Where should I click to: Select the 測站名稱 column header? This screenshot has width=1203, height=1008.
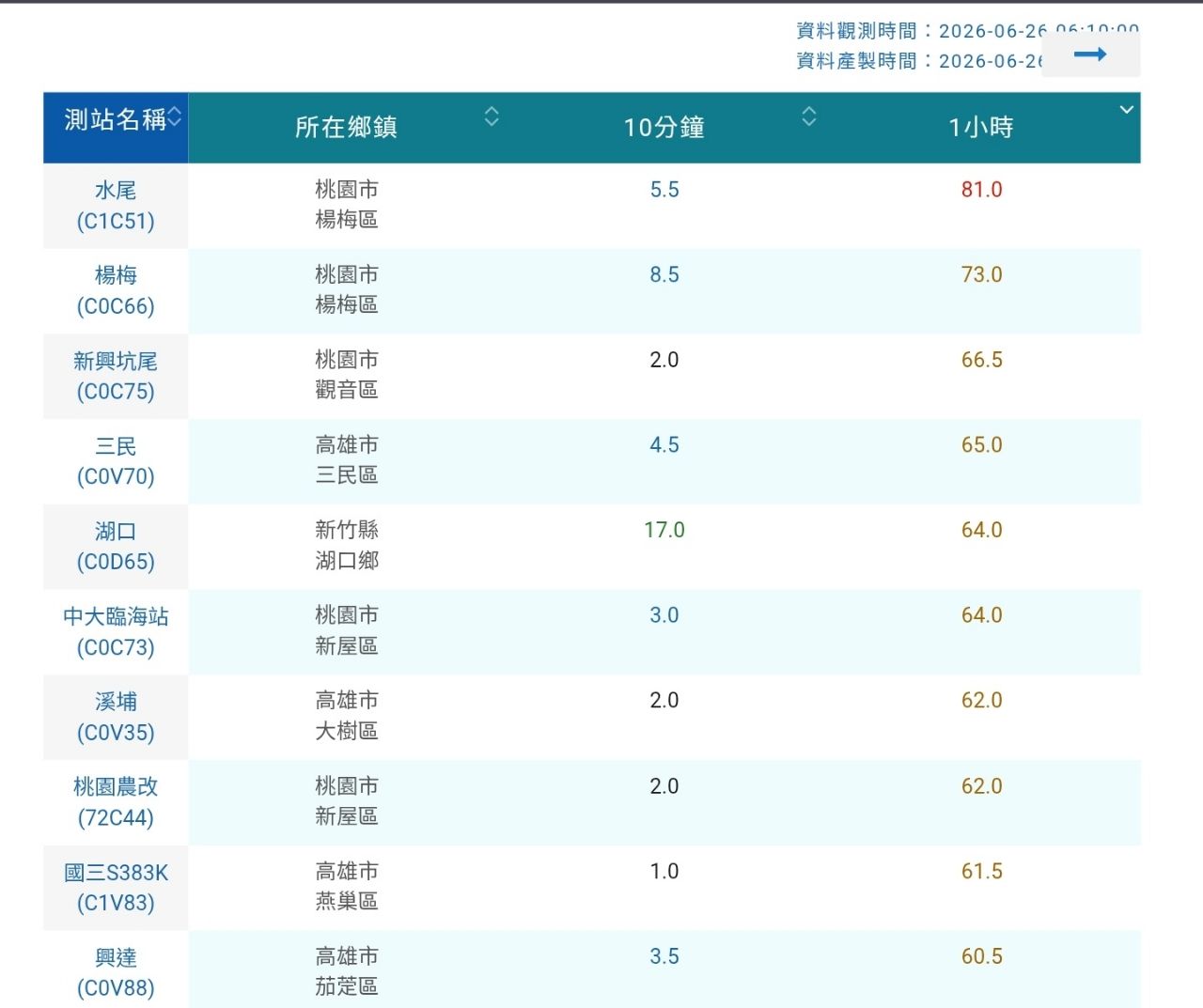(116, 128)
